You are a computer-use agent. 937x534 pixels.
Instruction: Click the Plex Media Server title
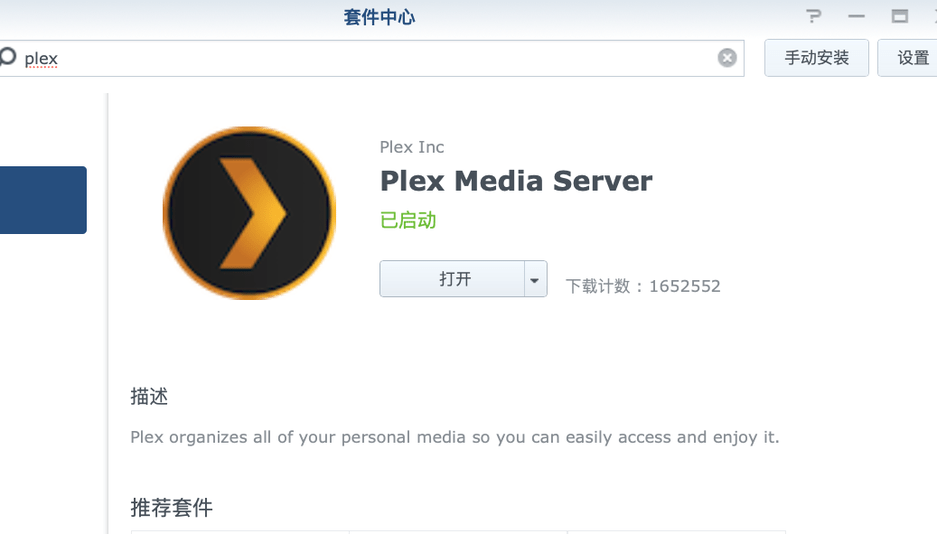516,181
